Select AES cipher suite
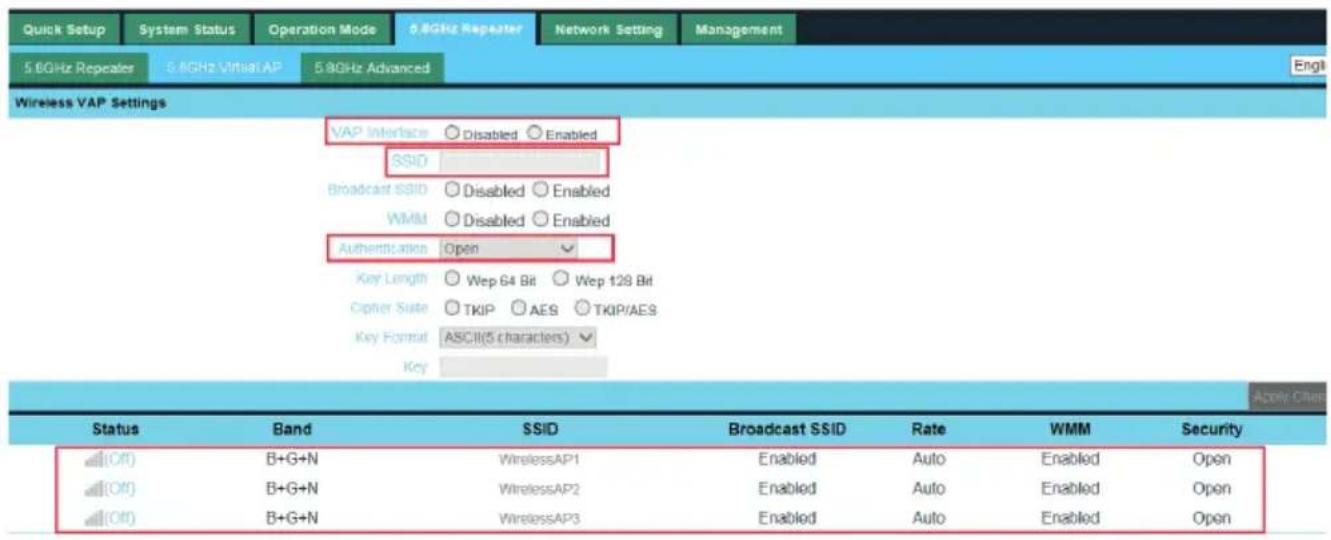Viewport: 1331px width, 540px height. coord(519,309)
